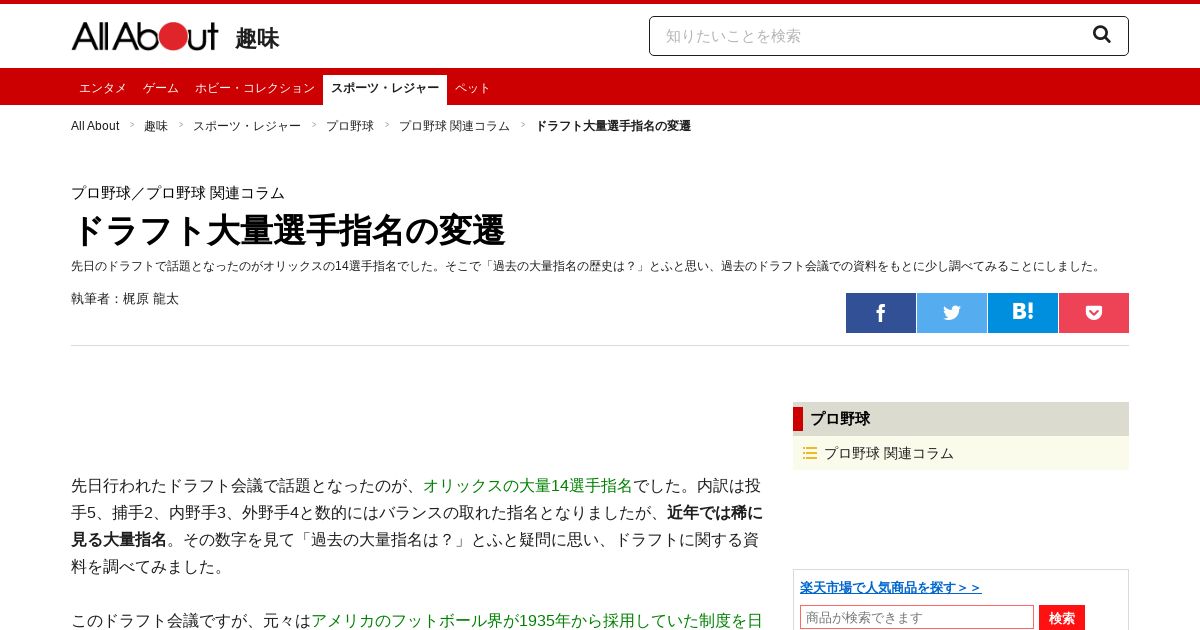Click the All About logo
Screen dimensions: 1200x630
[145, 36]
